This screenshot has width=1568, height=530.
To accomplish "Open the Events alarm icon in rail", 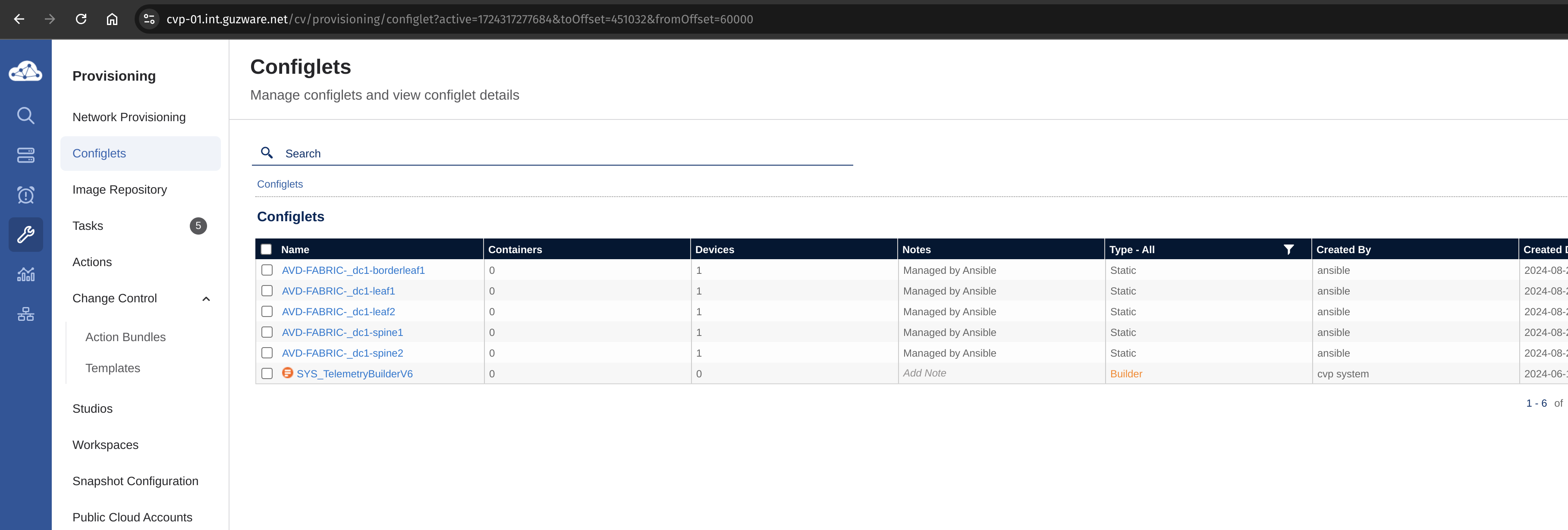I will coord(25,195).
